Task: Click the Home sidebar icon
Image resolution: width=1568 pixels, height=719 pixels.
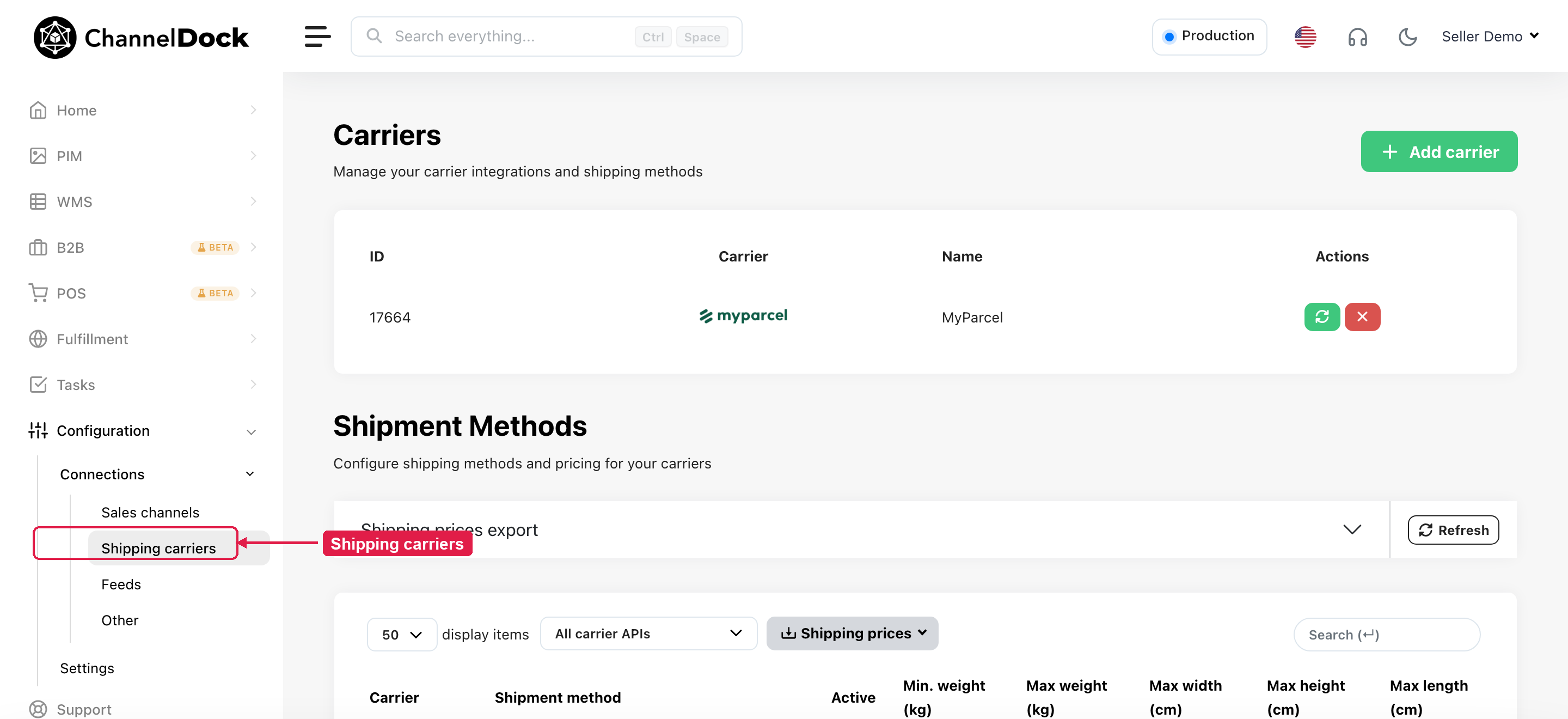Action: [38, 110]
